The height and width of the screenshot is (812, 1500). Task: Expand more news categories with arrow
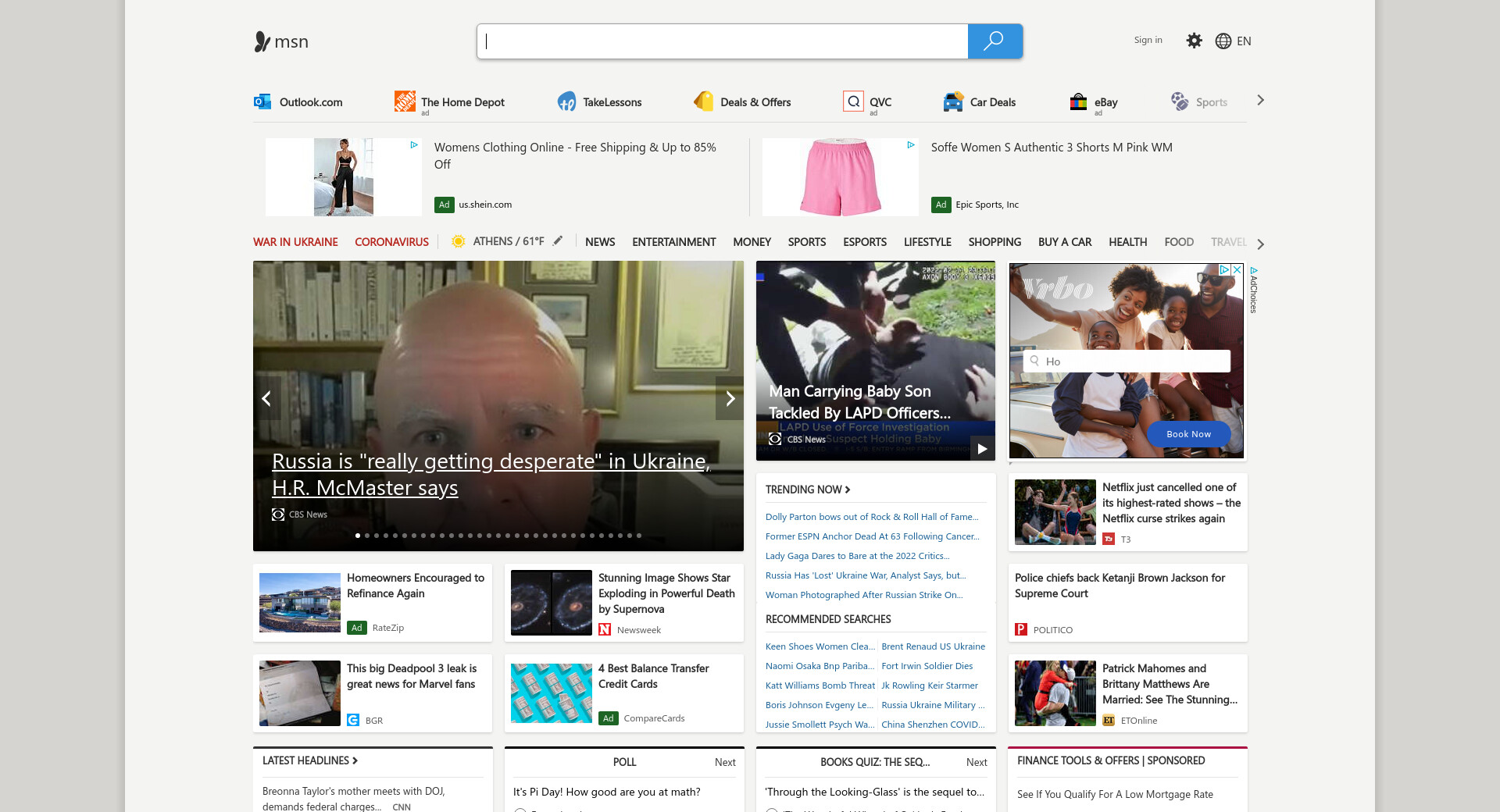coord(1260,244)
